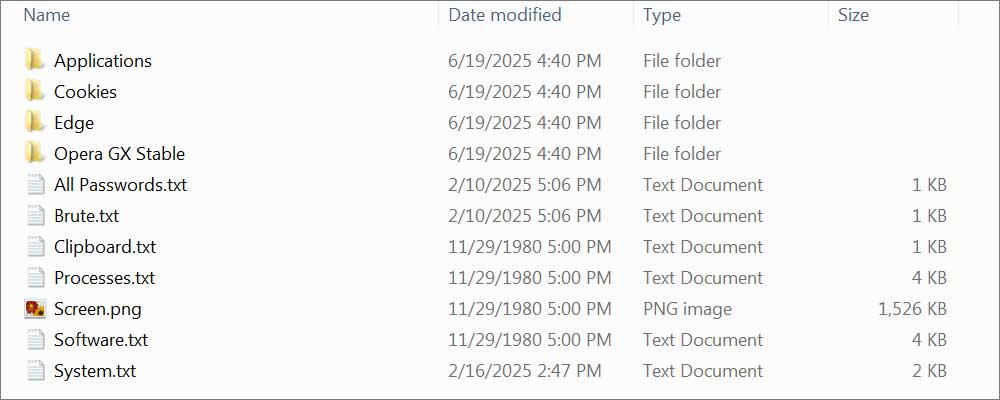Sort by the Size column header
Image resolution: width=1000 pixels, height=400 pixels.
[x=853, y=15]
